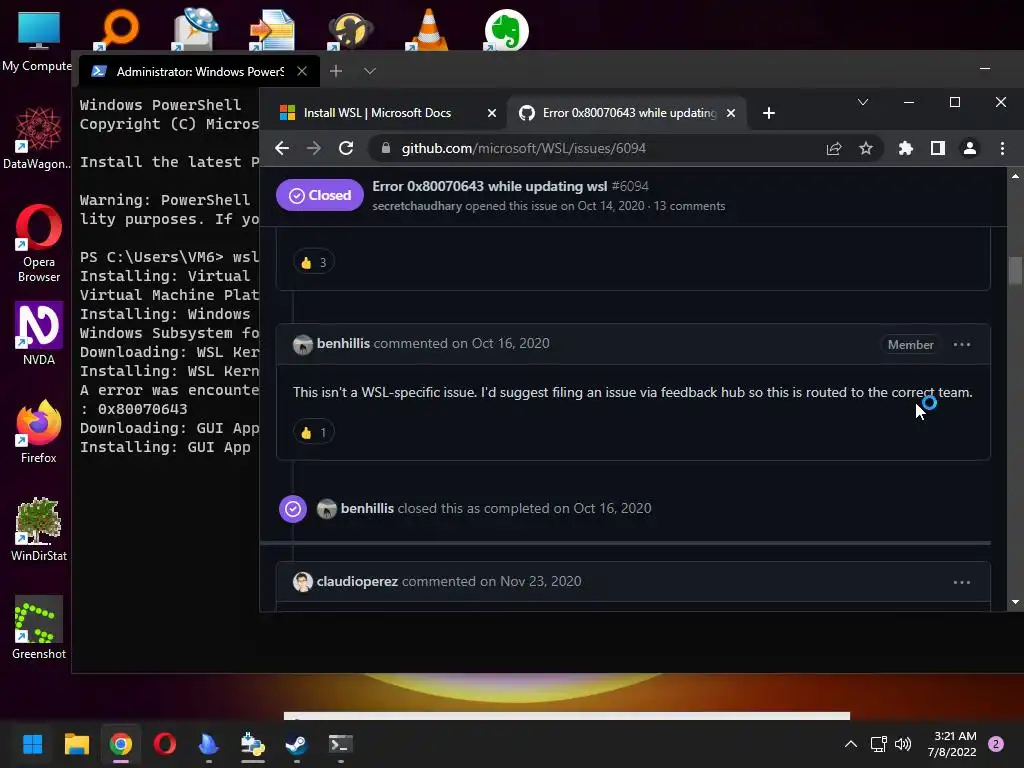Select the Evernote elephant desktop shortcut

[x=506, y=30]
